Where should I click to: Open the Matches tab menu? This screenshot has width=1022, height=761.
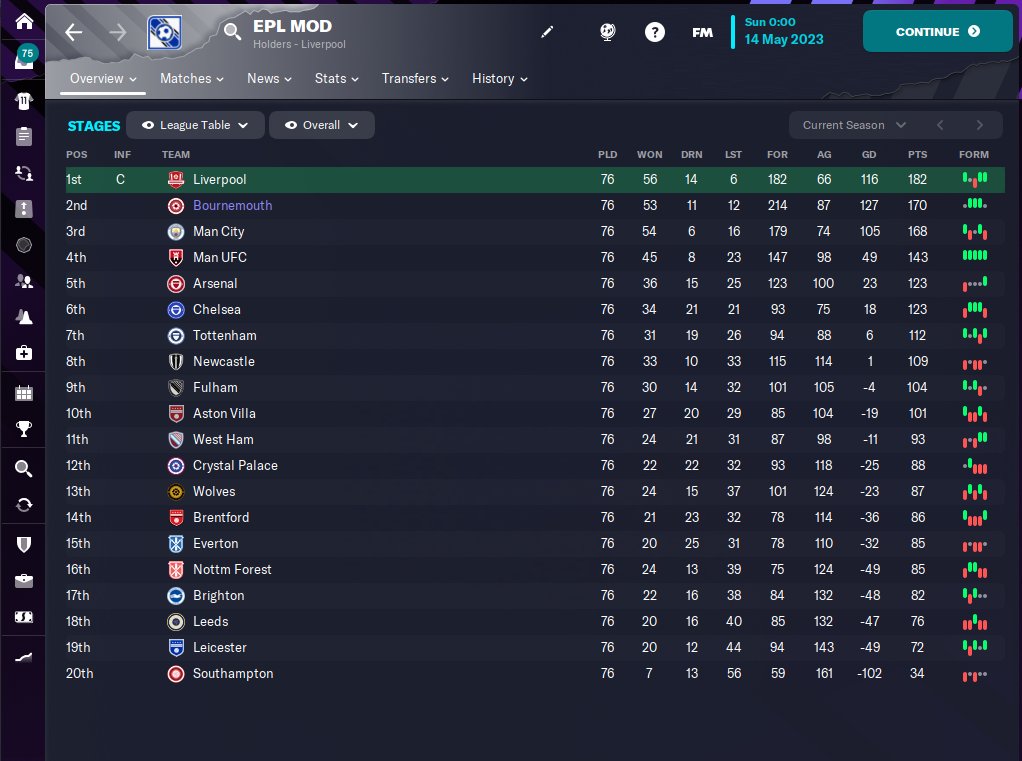[192, 79]
